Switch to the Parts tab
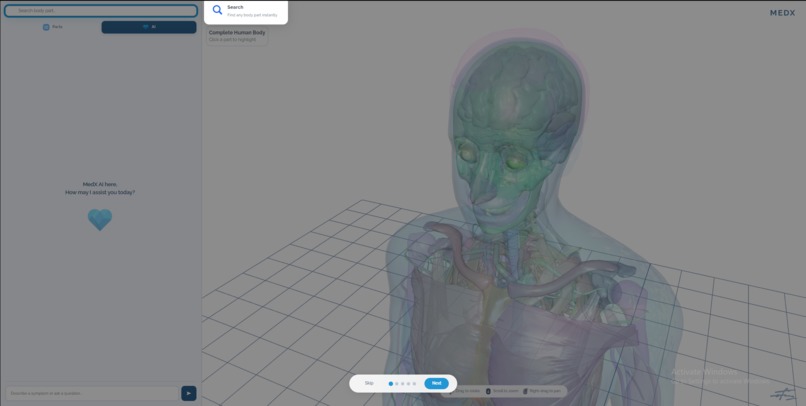Screen dimensions: 806x406 [x=53, y=27]
